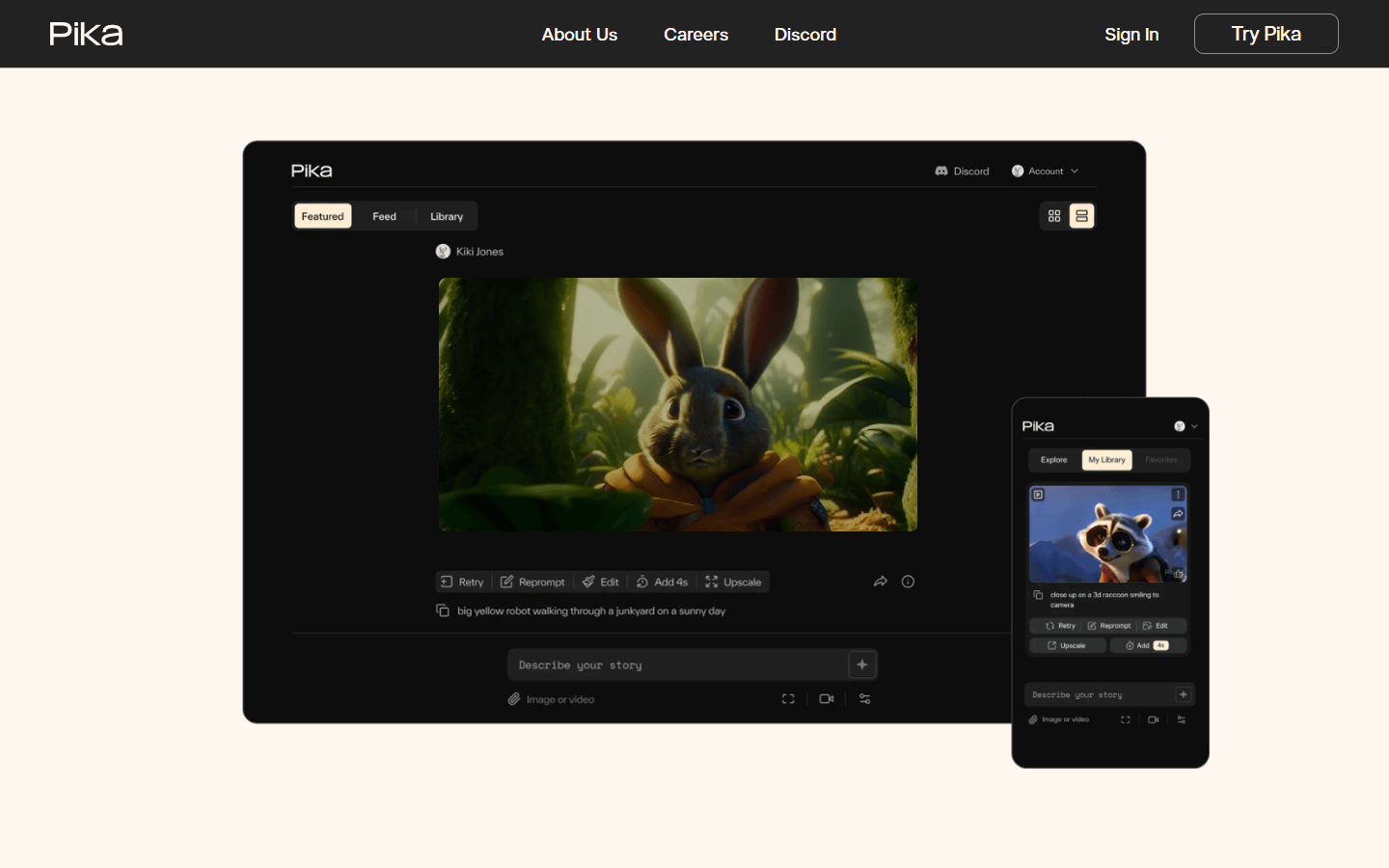Open the parameters sliders icon in the desktop mockup
Image resolution: width=1389 pixels, height=868 pixels.
tap(865, 699)
